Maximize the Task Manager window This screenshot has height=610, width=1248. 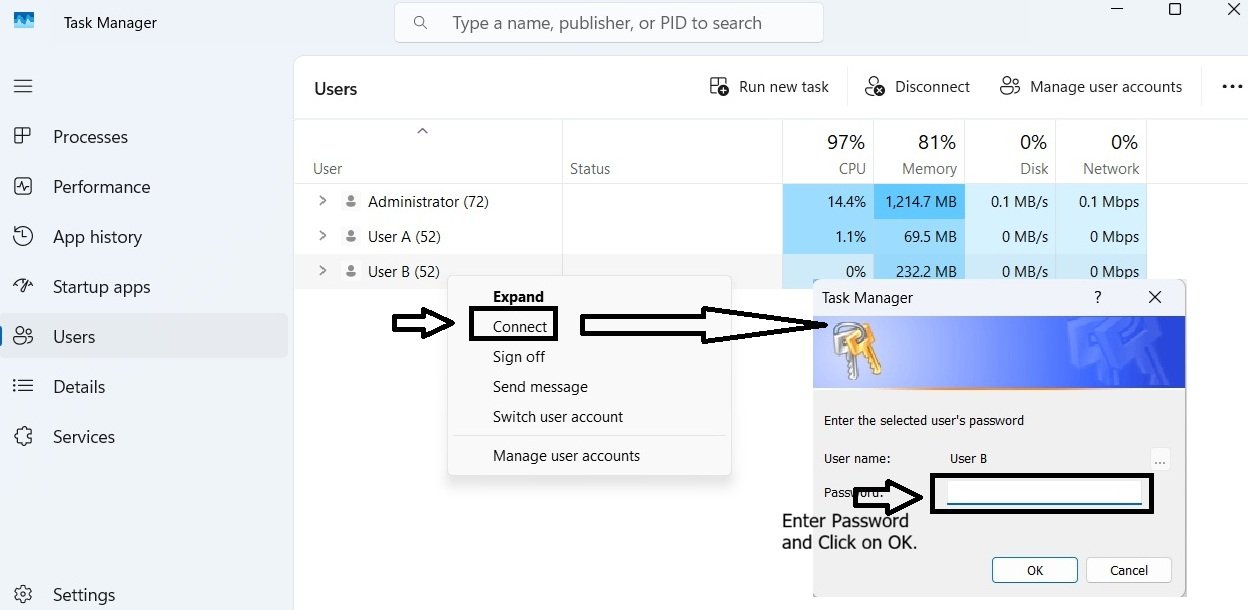pyautogui.click(x=1175, y=9)
